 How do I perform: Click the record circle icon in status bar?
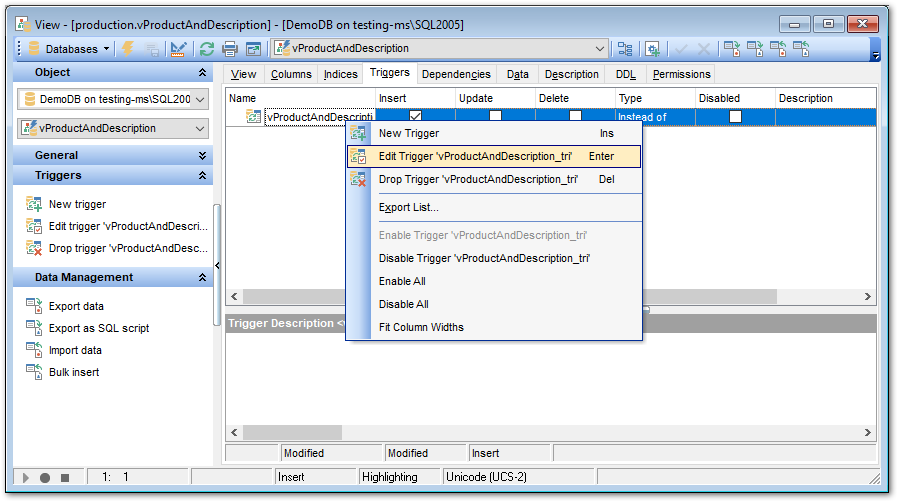point(45,477)
